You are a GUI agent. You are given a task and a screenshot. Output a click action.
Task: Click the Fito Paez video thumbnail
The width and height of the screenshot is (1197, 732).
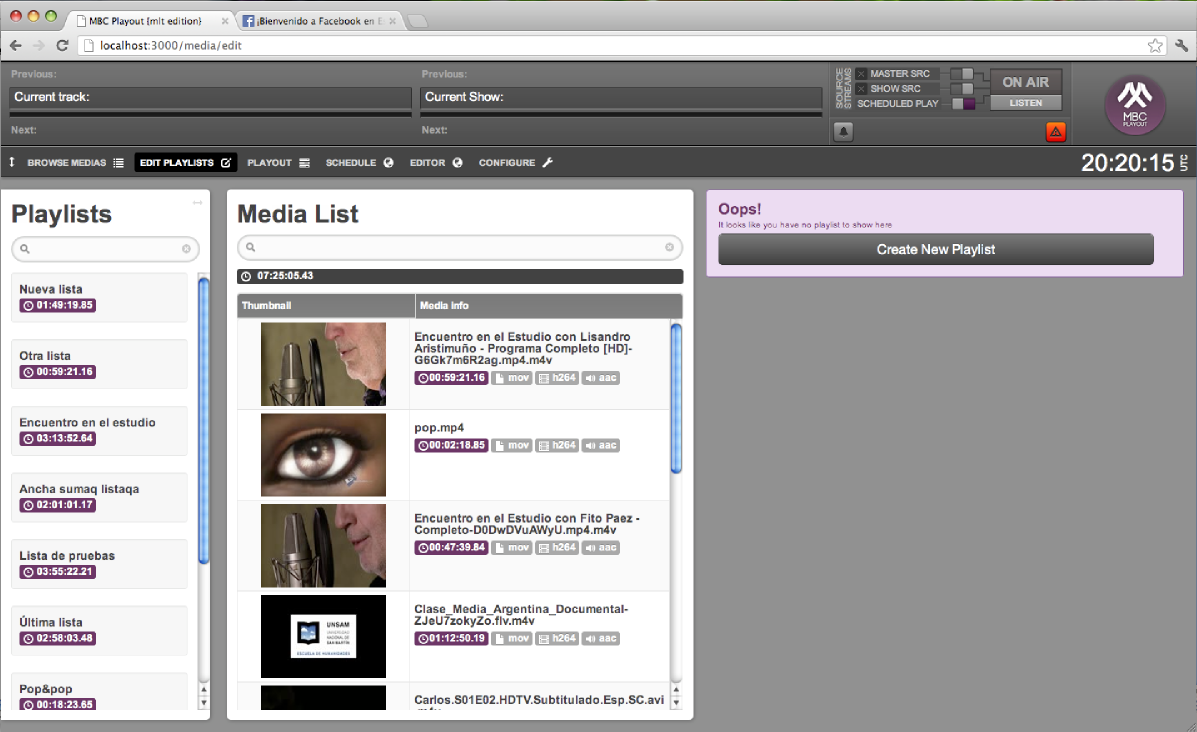click(324, 546)
